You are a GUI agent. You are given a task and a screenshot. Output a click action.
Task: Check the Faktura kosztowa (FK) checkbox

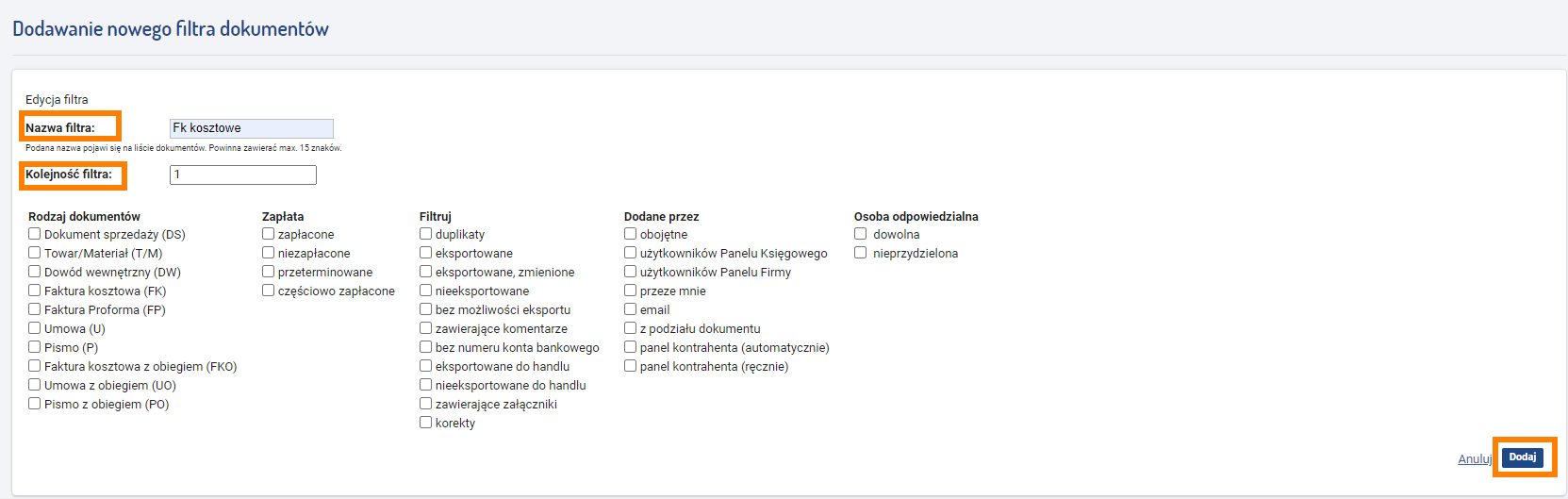(x=35, y=291)
